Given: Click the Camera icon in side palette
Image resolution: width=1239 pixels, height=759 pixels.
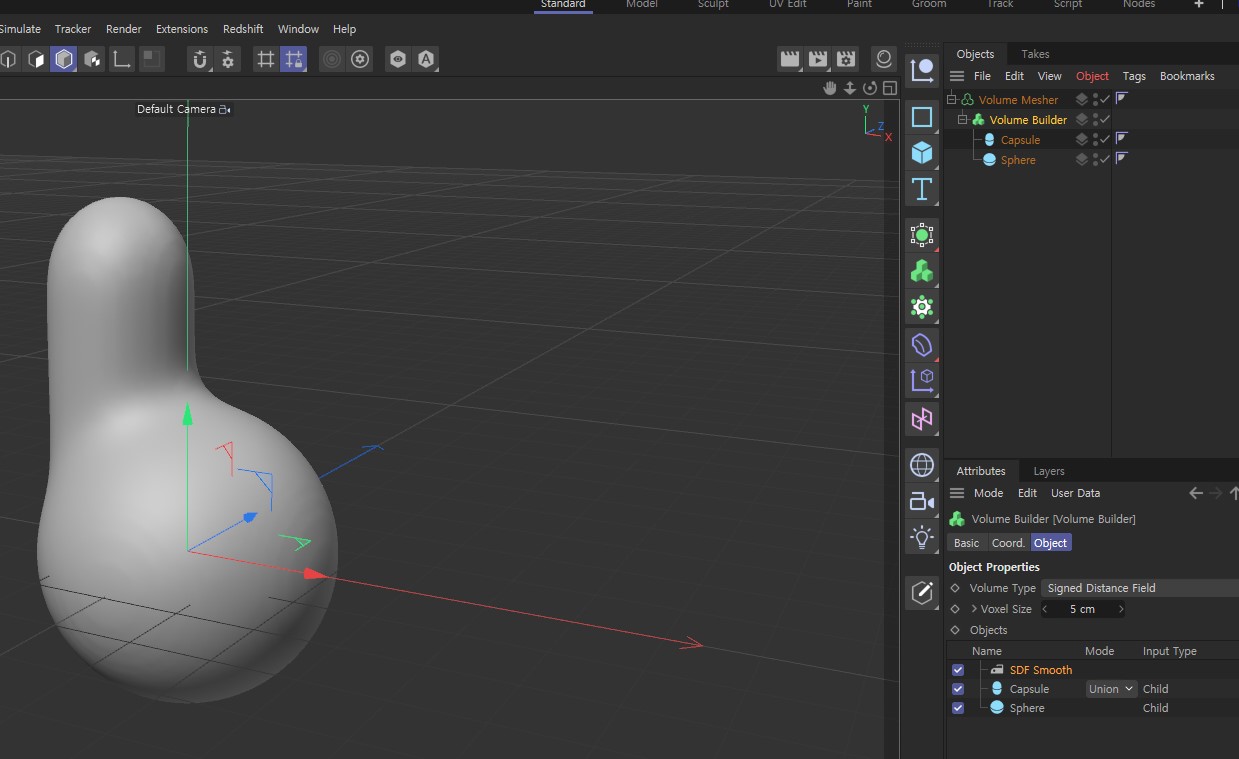Looking at the screenshot, I should click(922, 501).
